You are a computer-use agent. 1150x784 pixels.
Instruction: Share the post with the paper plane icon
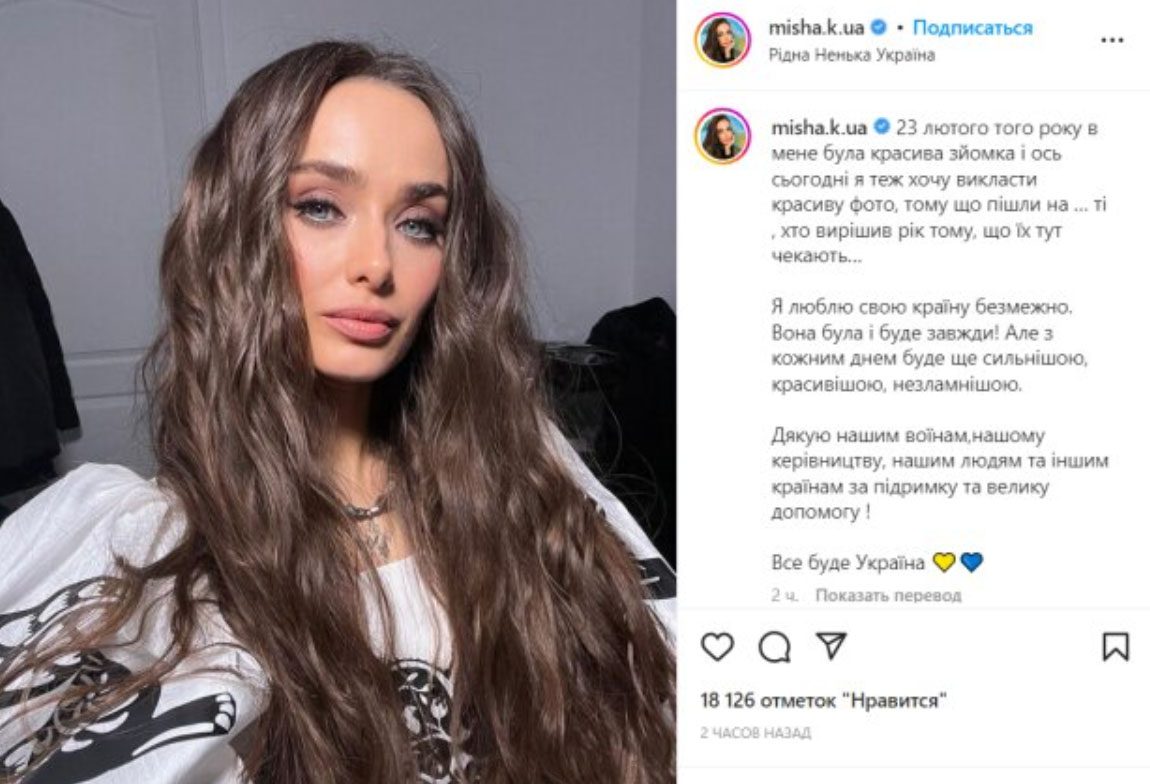click(x=832, y=645)
